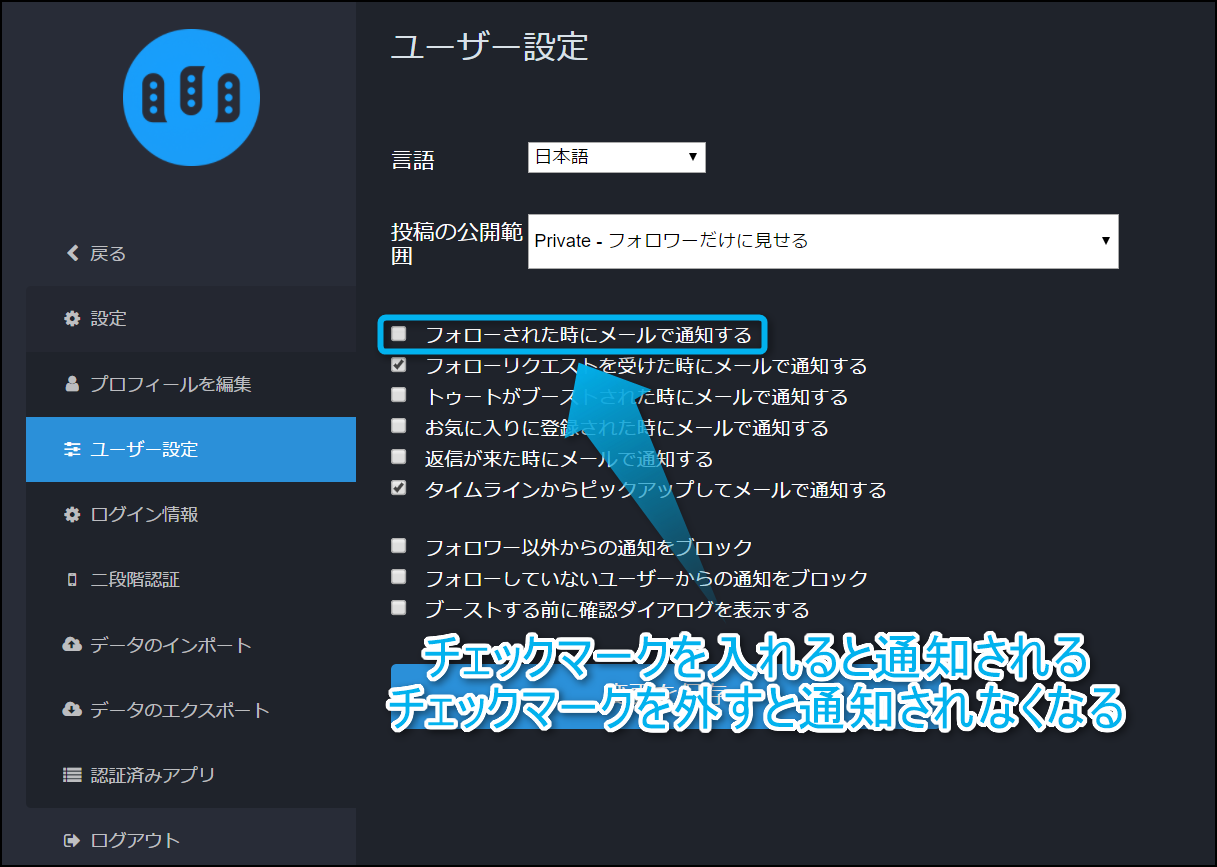
Task: Click the phone icon for 二段階認証
Action: (72, 580)
